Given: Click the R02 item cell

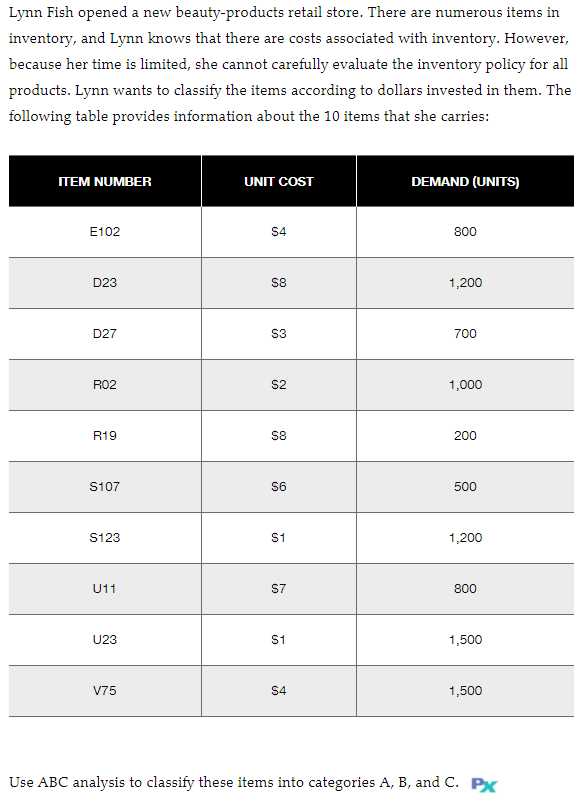Looking at the screenshot, I should (105, 385).
